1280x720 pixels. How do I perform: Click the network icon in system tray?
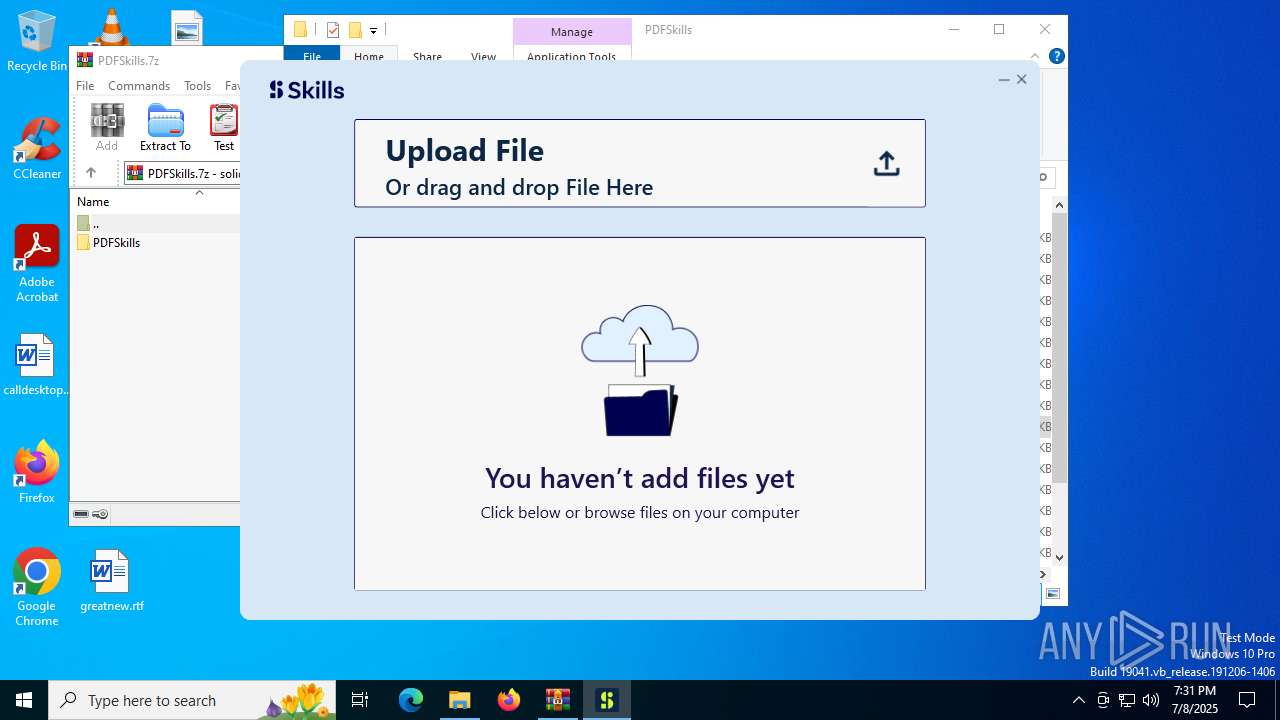[1127, 700]
